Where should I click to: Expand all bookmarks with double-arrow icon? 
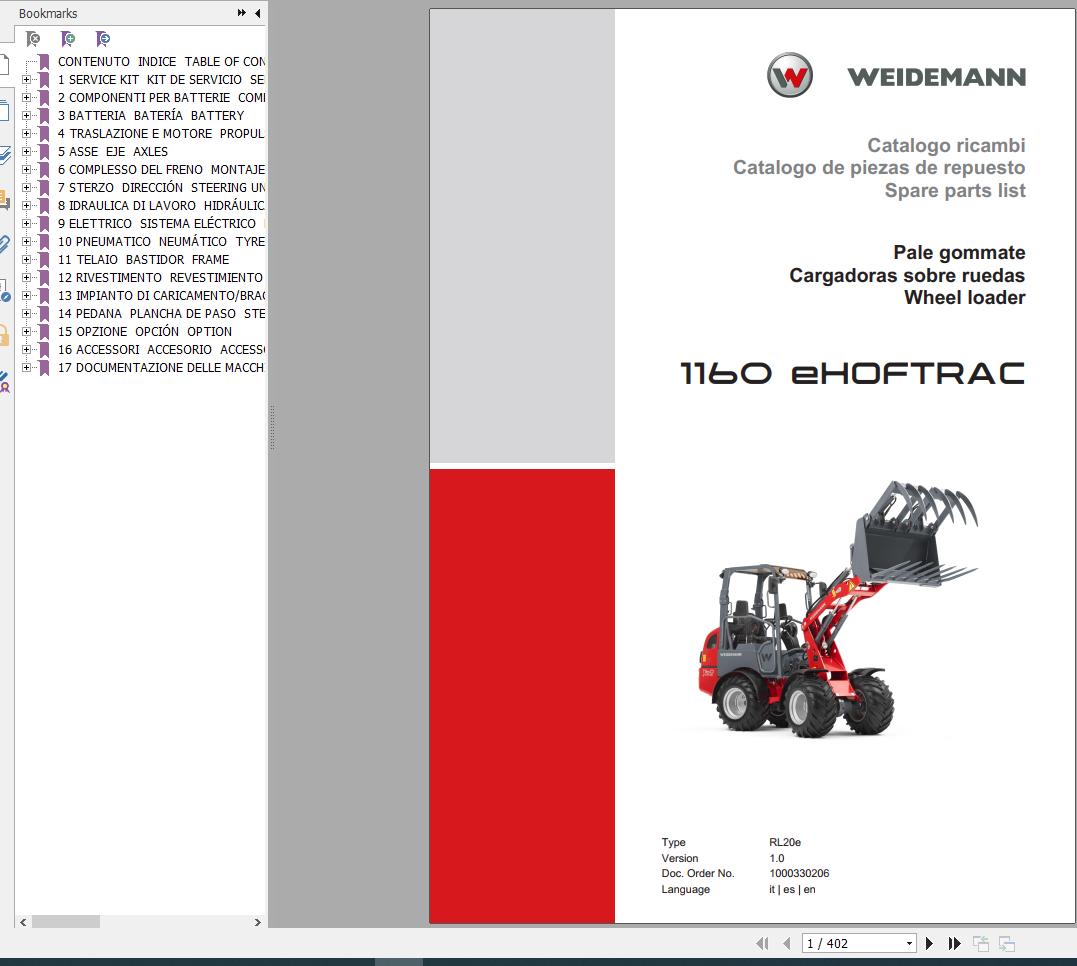click(x=242, y=13)
